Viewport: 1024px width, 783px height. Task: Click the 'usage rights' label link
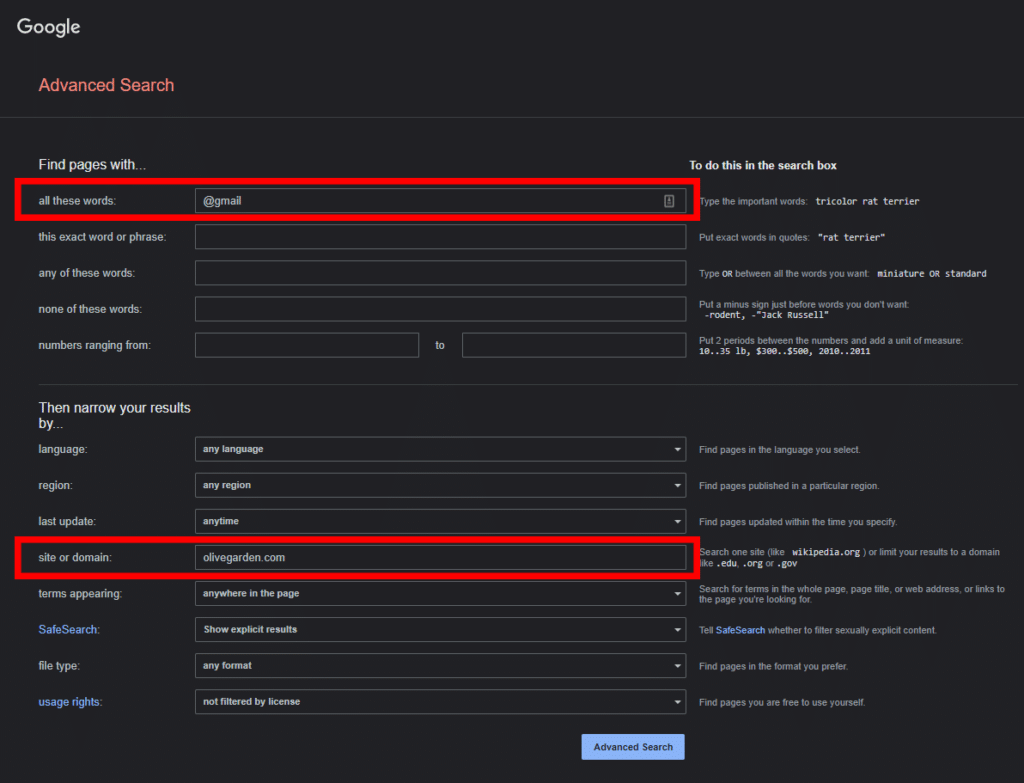pyautogui.click(x=69, y=702)
